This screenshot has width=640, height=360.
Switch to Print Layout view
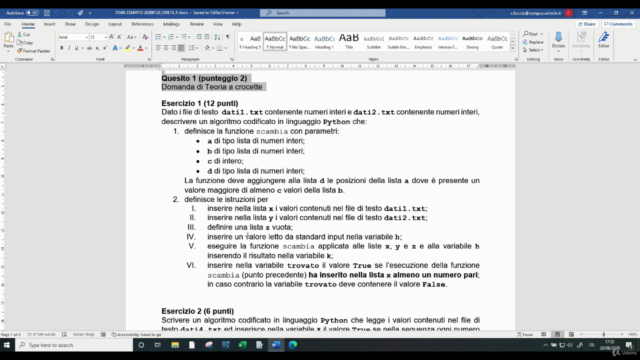click(557, 334)
